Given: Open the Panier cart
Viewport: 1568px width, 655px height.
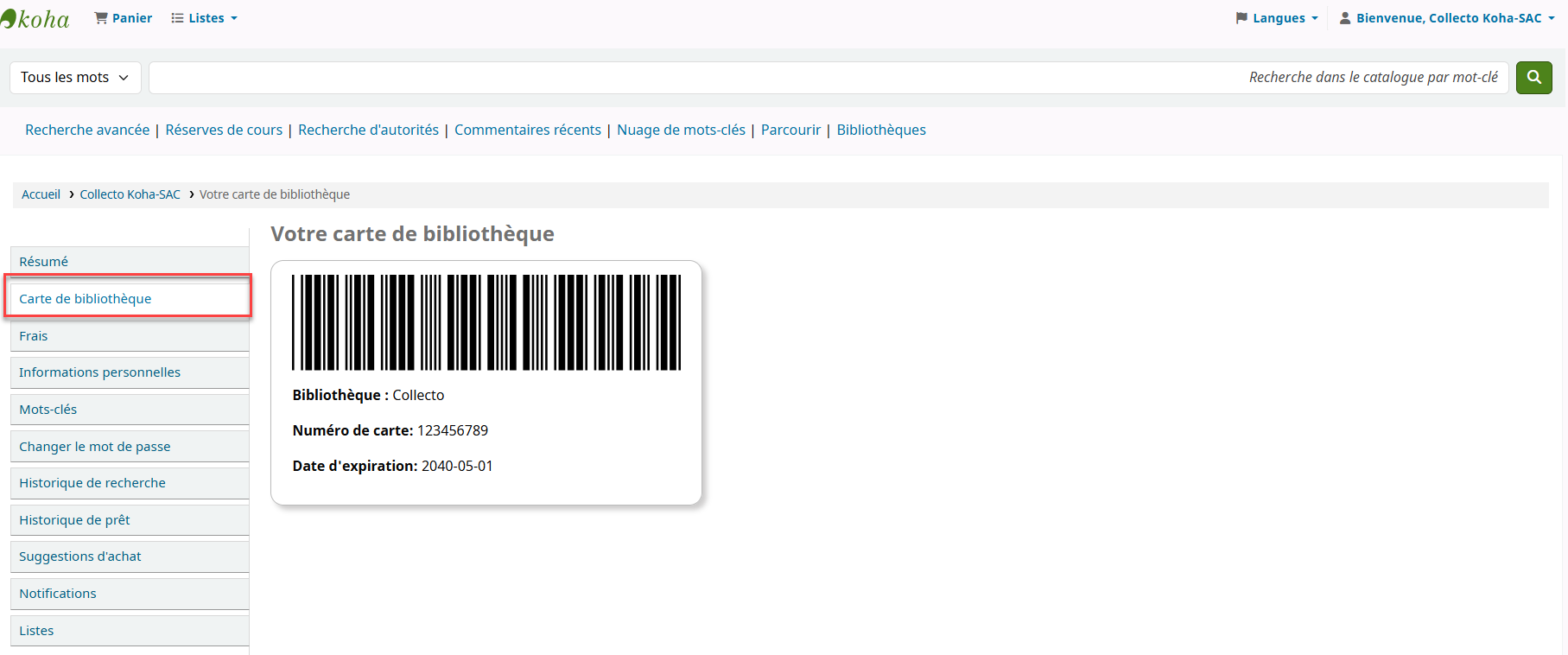Looking at the screenshot, I should (x=123, y=18).
